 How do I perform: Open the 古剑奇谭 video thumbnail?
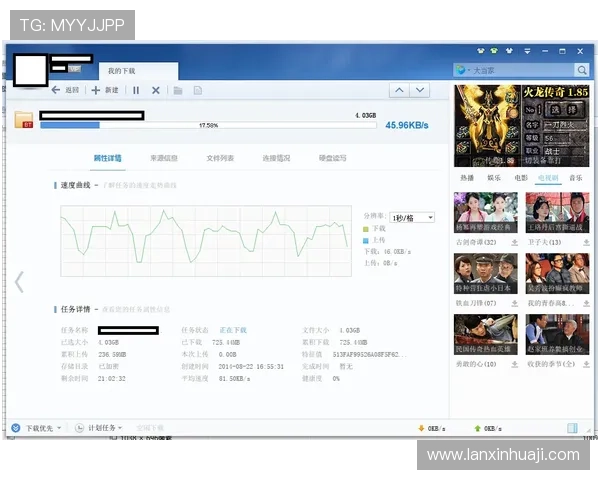[485, 214]
